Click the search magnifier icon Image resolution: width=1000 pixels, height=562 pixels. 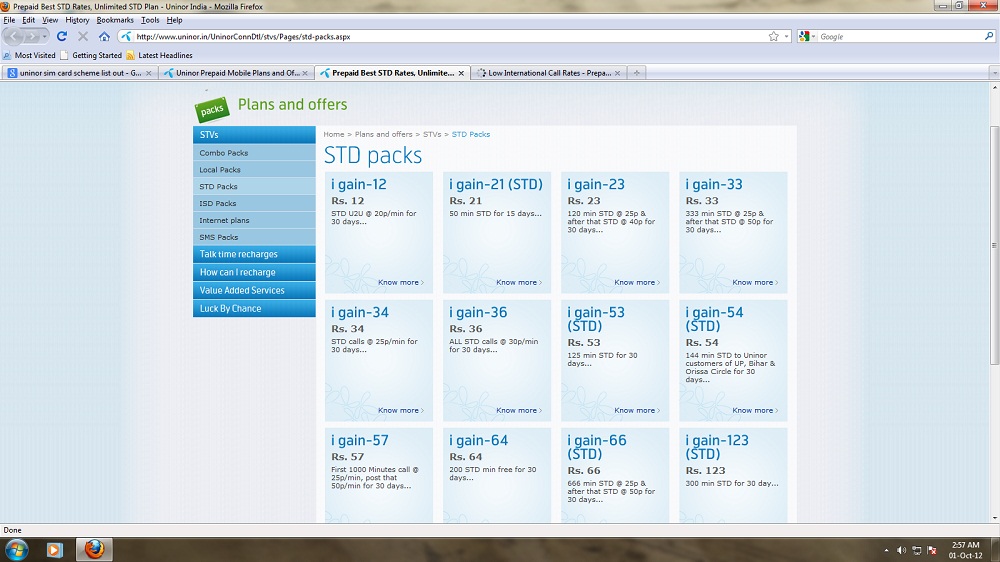tap(989, 36)
